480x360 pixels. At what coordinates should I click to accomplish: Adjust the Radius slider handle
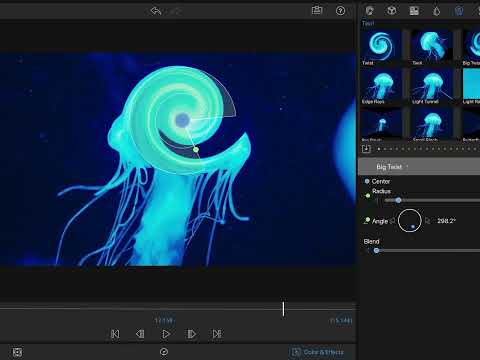[398, 200]
